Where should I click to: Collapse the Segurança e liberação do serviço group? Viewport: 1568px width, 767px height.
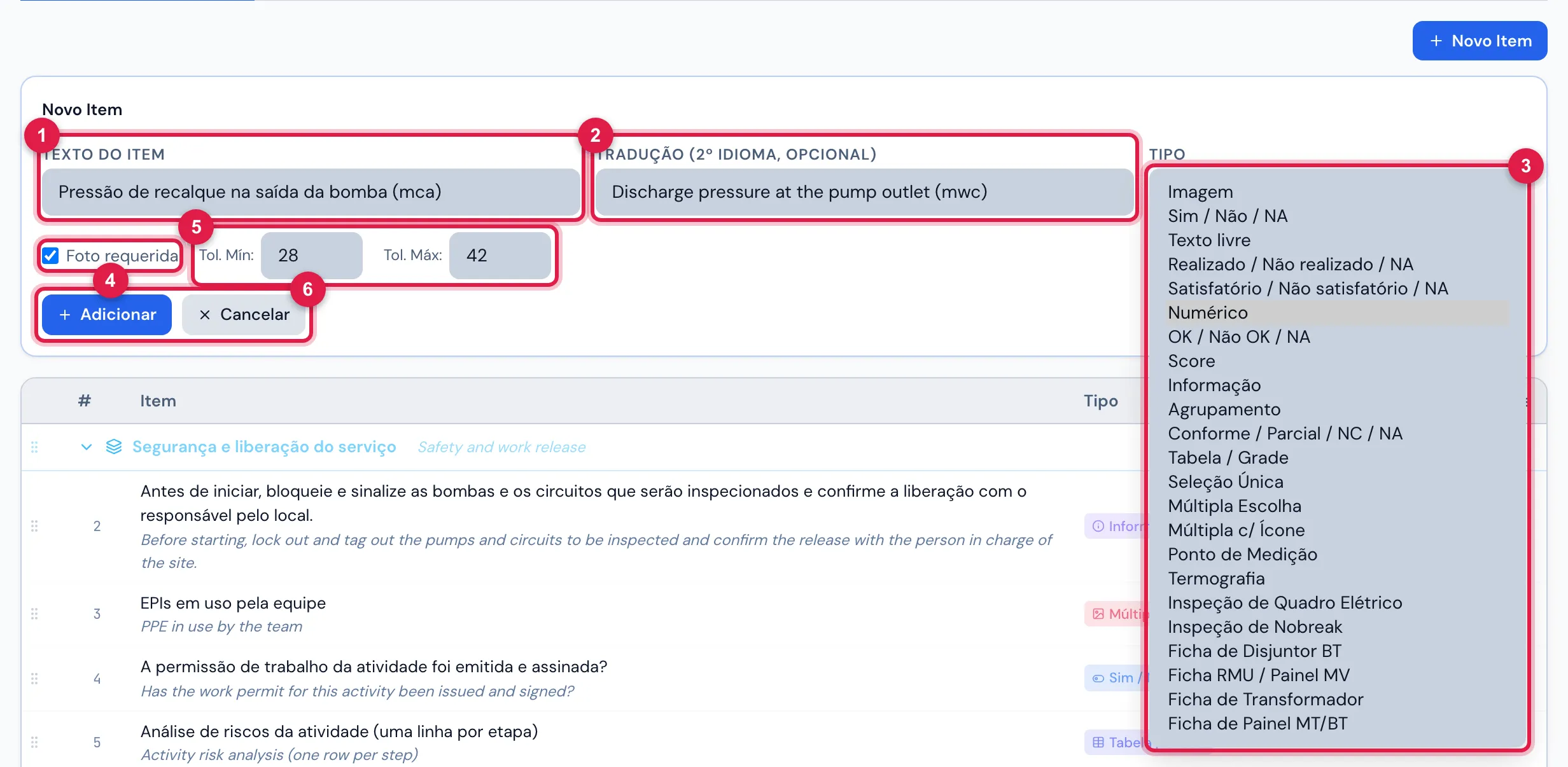tap(87, 447)
